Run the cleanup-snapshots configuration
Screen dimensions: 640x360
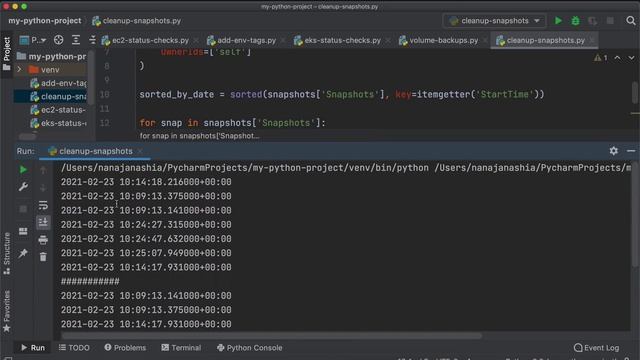click(x=558, y=21)
